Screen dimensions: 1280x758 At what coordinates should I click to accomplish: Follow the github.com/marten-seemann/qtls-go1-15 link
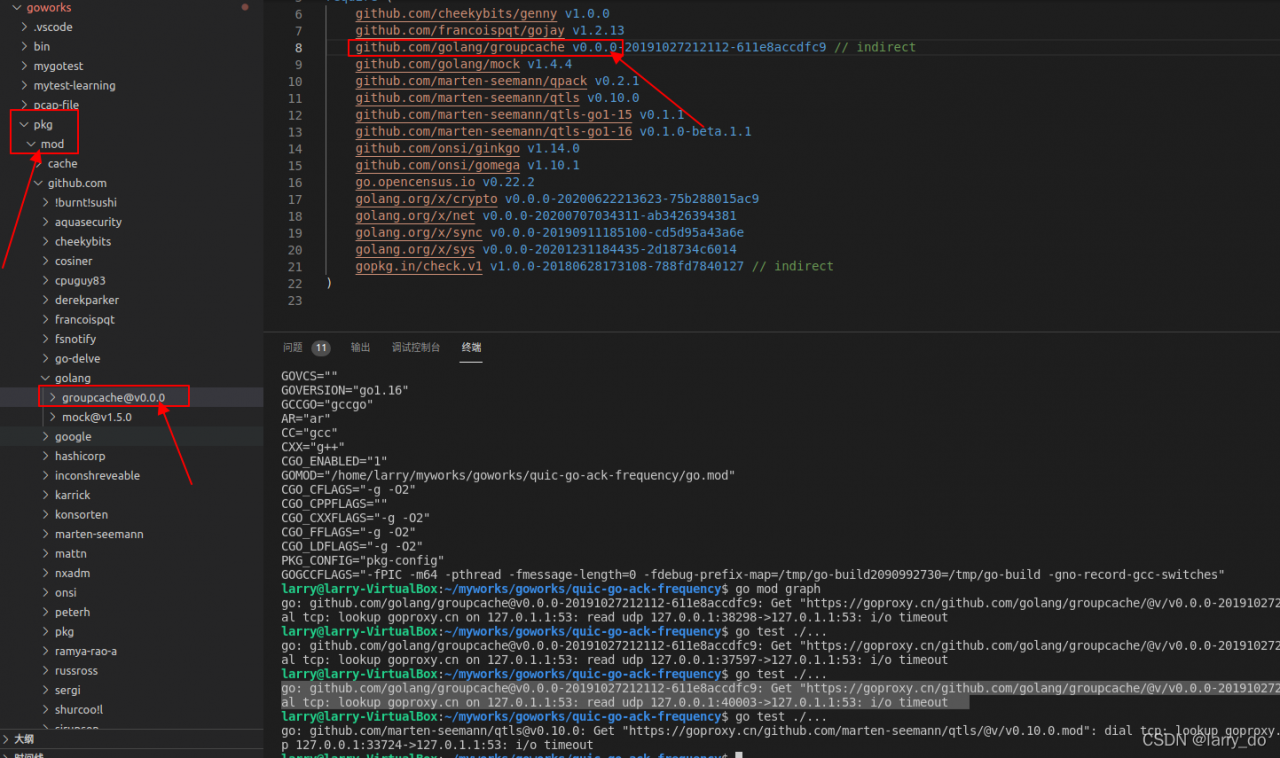(493, 115)
